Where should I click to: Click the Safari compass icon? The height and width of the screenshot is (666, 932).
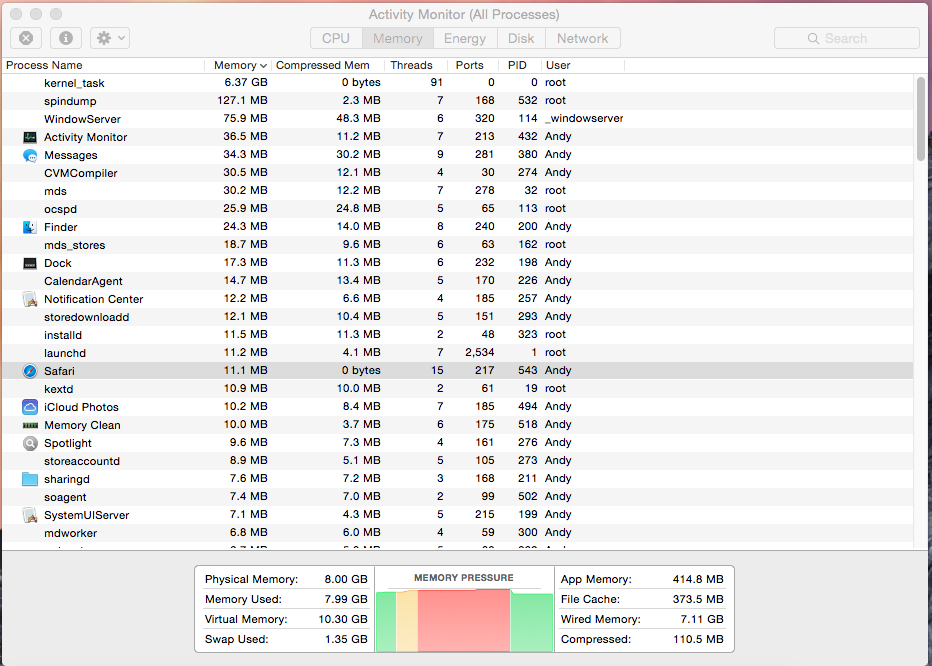tap(30, 371)
